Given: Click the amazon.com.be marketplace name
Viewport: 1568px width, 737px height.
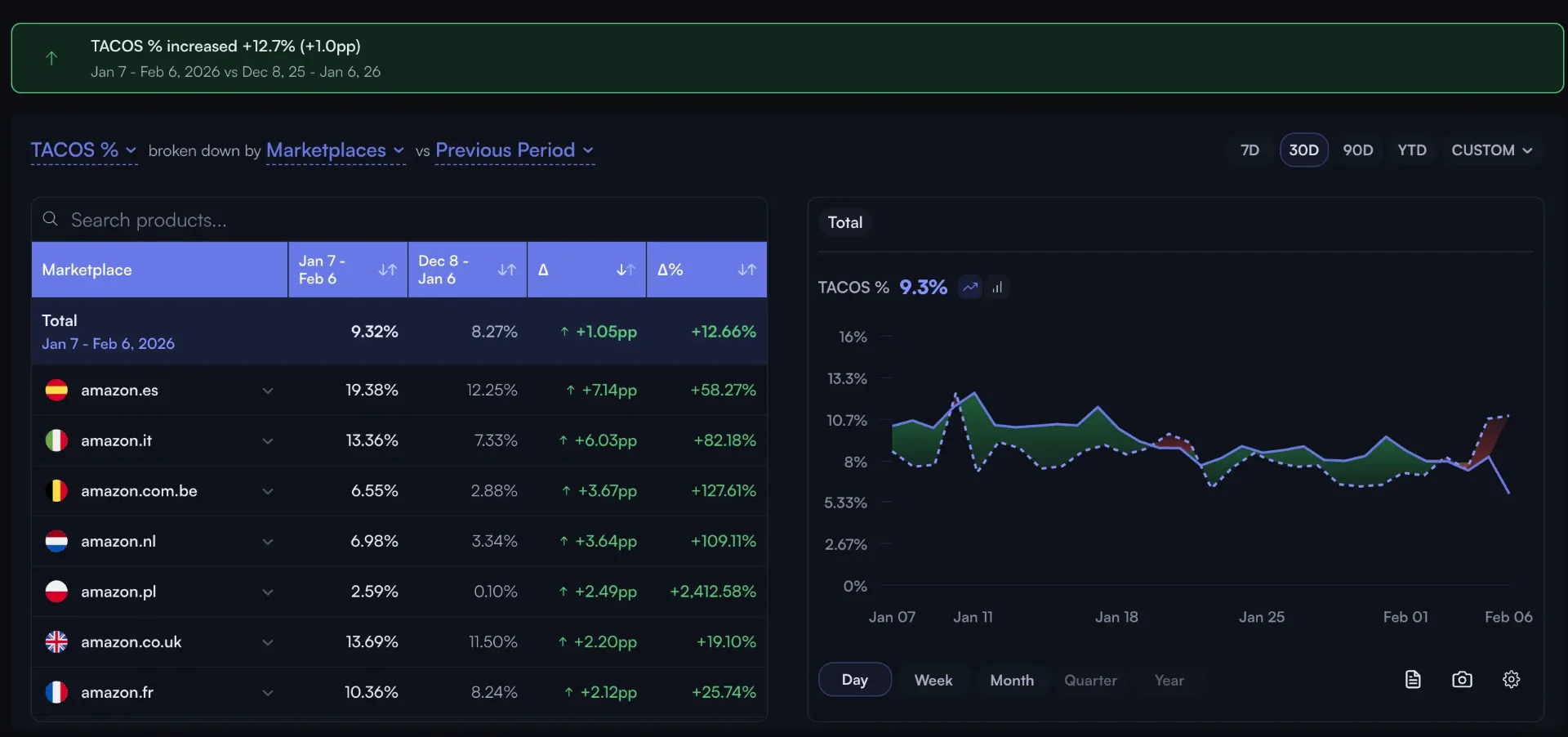Looking at the screenshot, I should (139, 490).
